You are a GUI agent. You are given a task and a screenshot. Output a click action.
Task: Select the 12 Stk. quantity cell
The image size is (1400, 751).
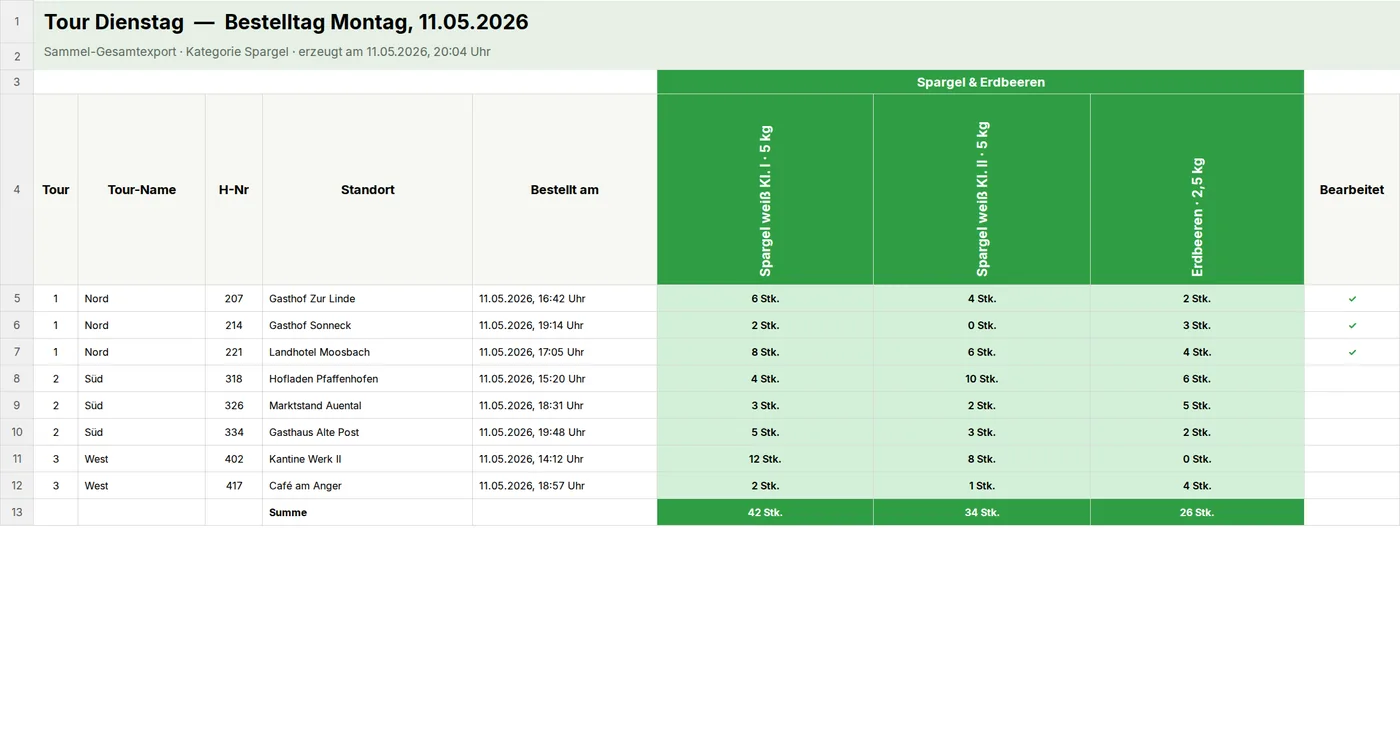coord(765,459)
